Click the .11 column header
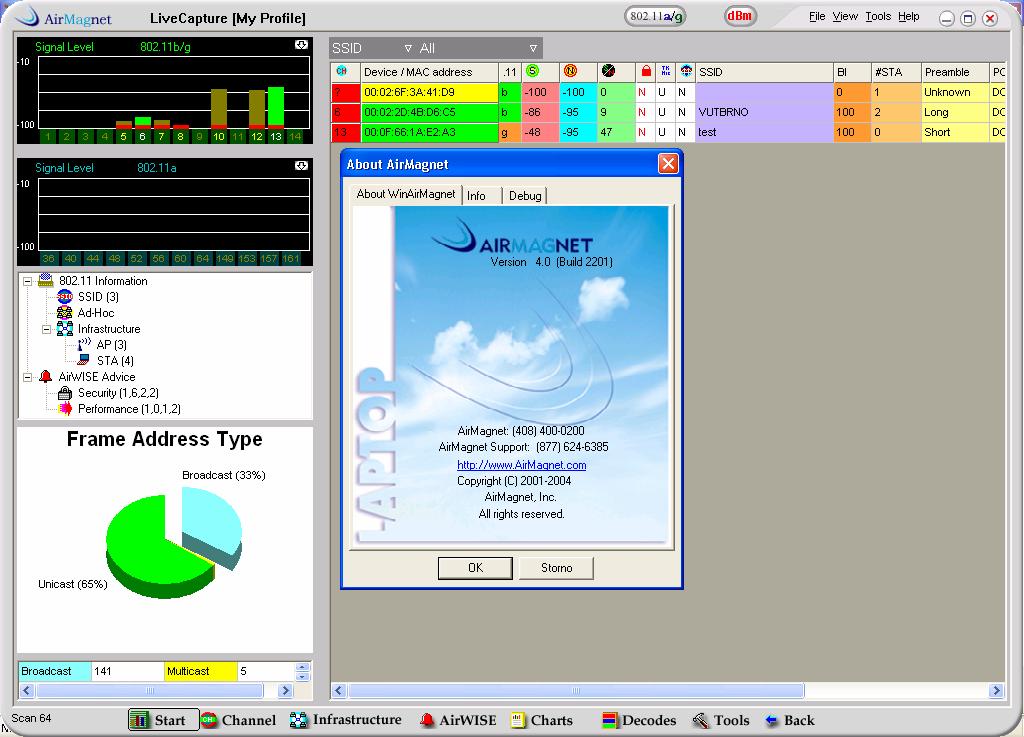This screenshot has height=737, width=1024. (x=510, y=72)
